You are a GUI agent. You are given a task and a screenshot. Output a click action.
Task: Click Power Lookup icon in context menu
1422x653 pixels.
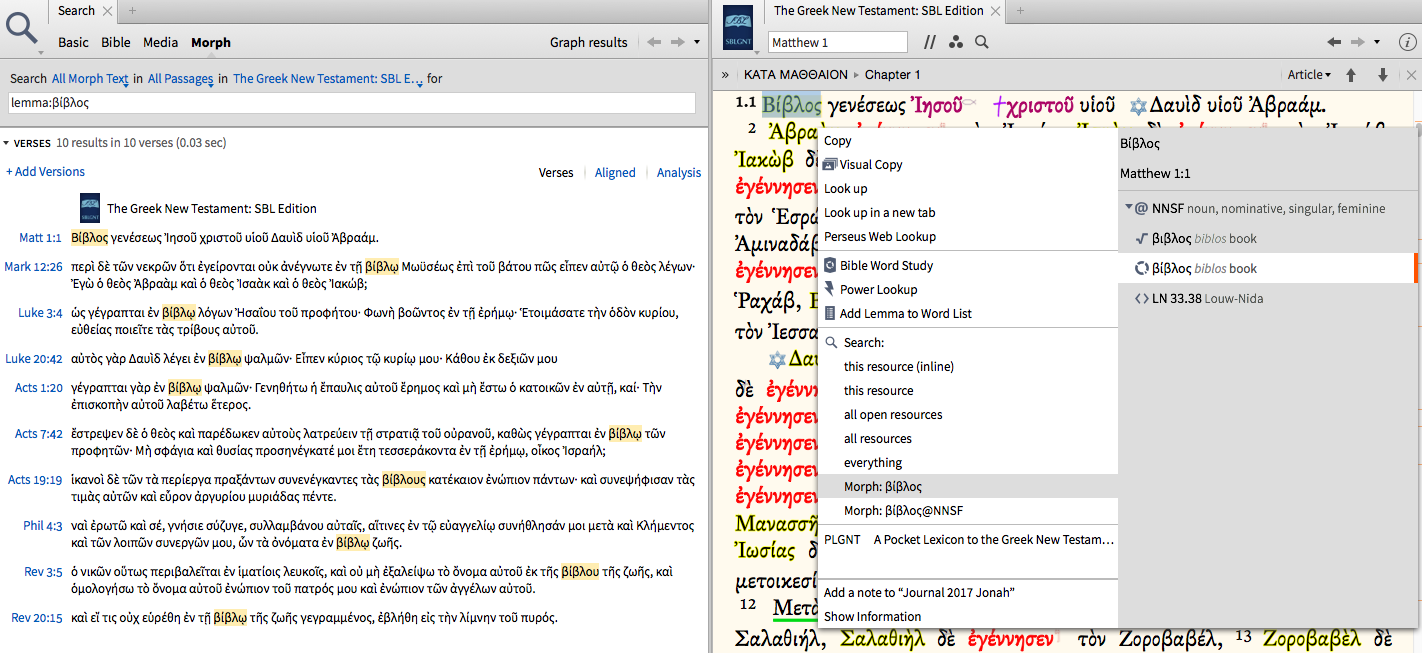click(x=830, y=289)
